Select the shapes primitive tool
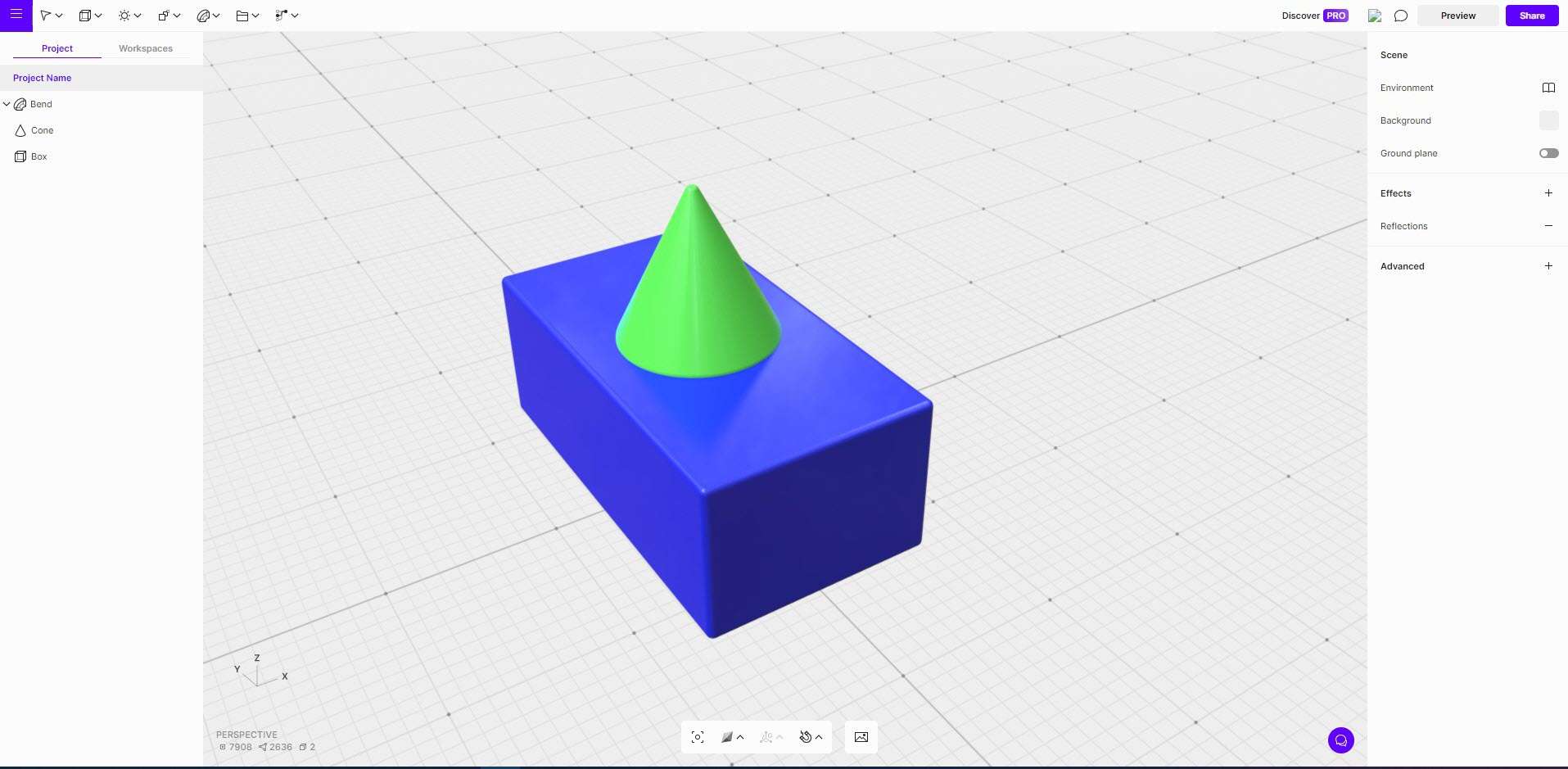The width and height of the screenshot is (1568, 769). (x=84, y=15)
